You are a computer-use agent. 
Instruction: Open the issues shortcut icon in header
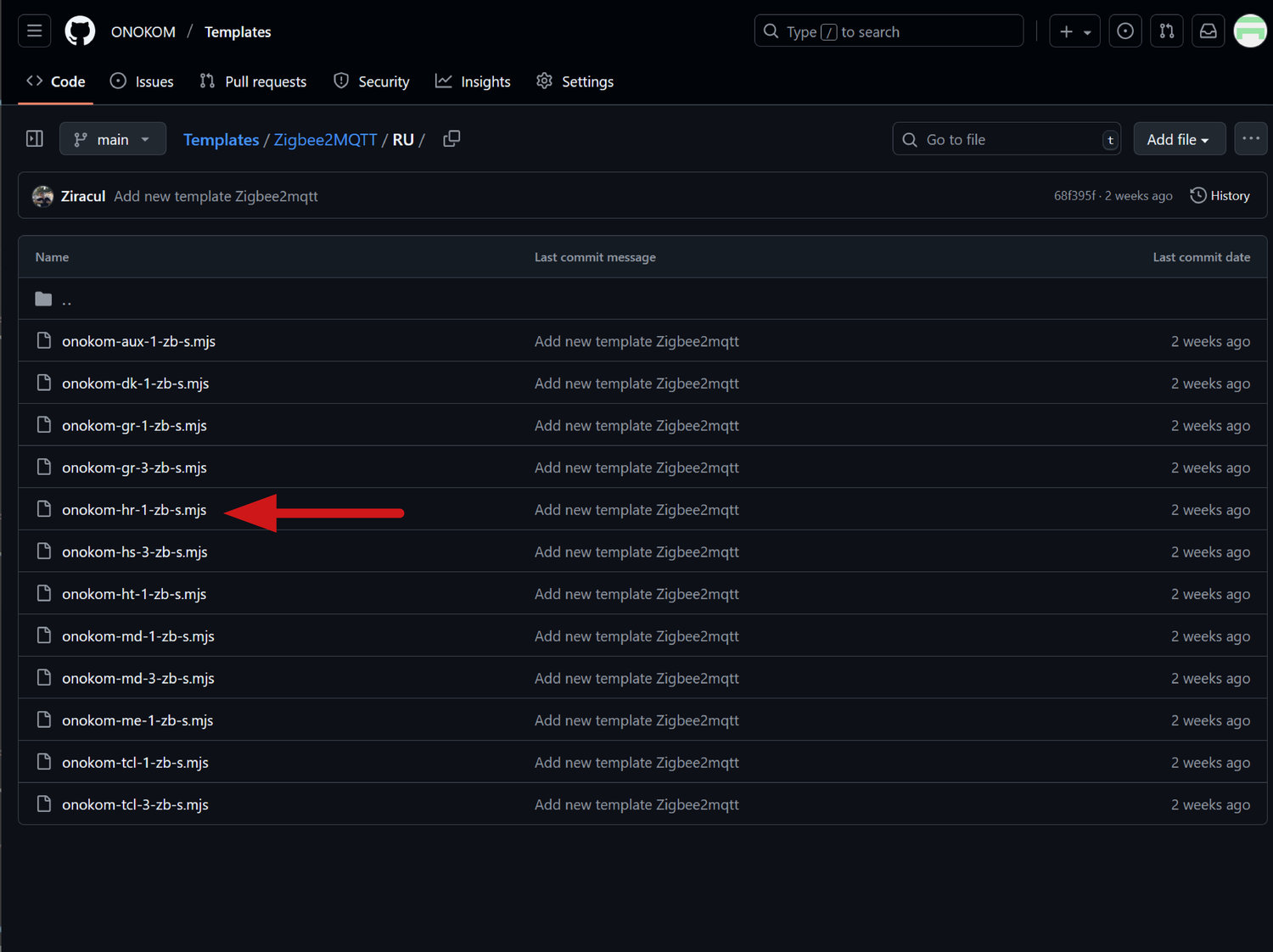(1124, 31)
